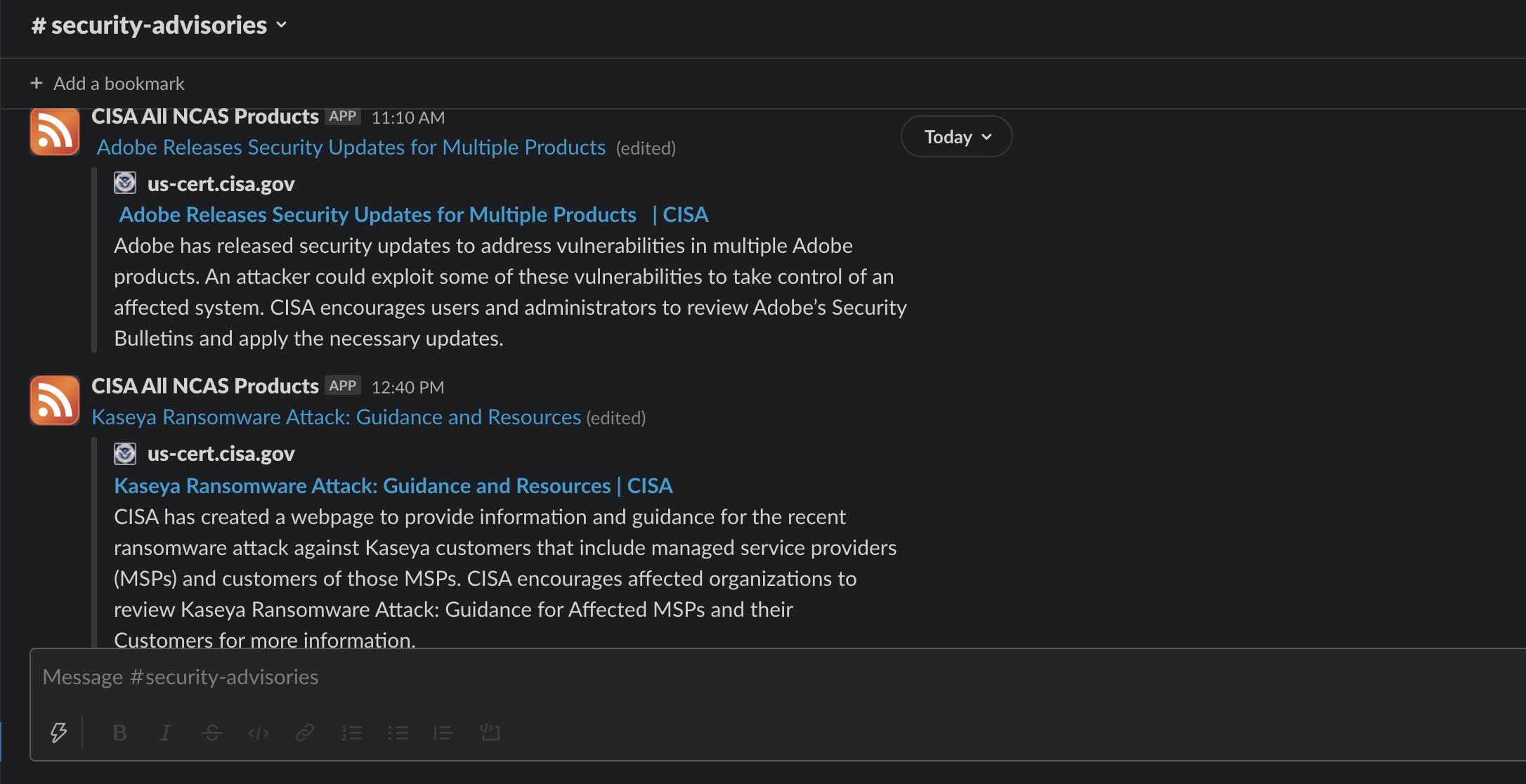Viewport: 1526px width, 784px height.
Task: Toggle strikethrough formatting
Action: coord(211,733)
